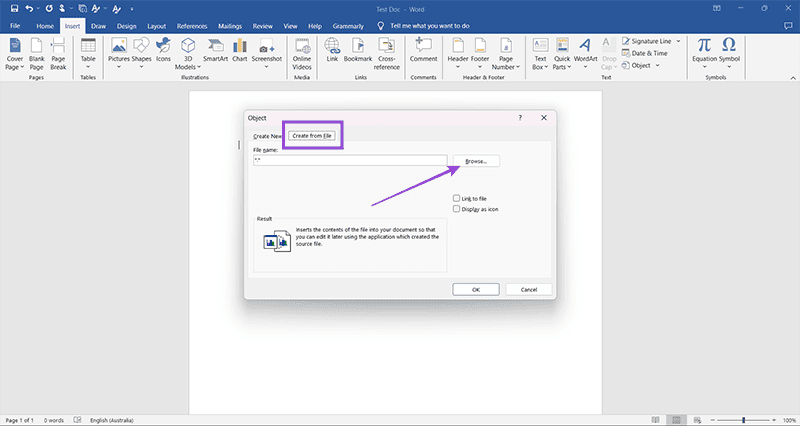Adjust the zoom slider in status bar

pos(744,419)
